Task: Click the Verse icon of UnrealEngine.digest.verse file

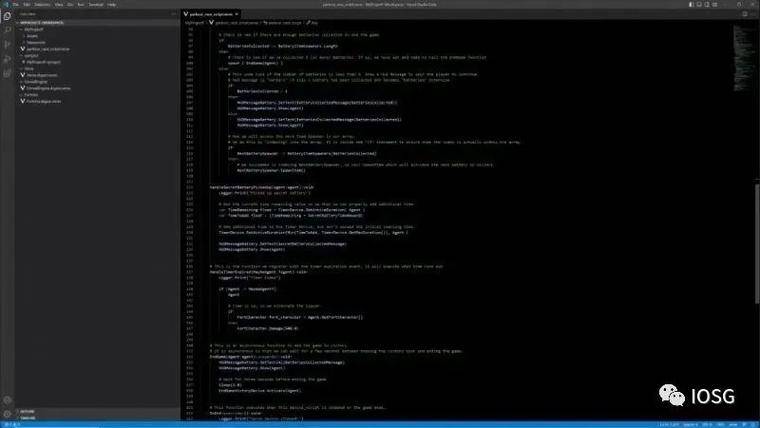Action: point(23,88)
